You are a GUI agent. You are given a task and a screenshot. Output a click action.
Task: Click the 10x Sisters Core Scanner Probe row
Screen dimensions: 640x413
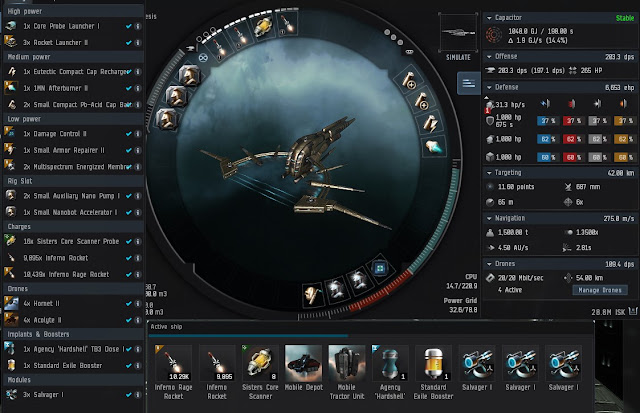73,241
